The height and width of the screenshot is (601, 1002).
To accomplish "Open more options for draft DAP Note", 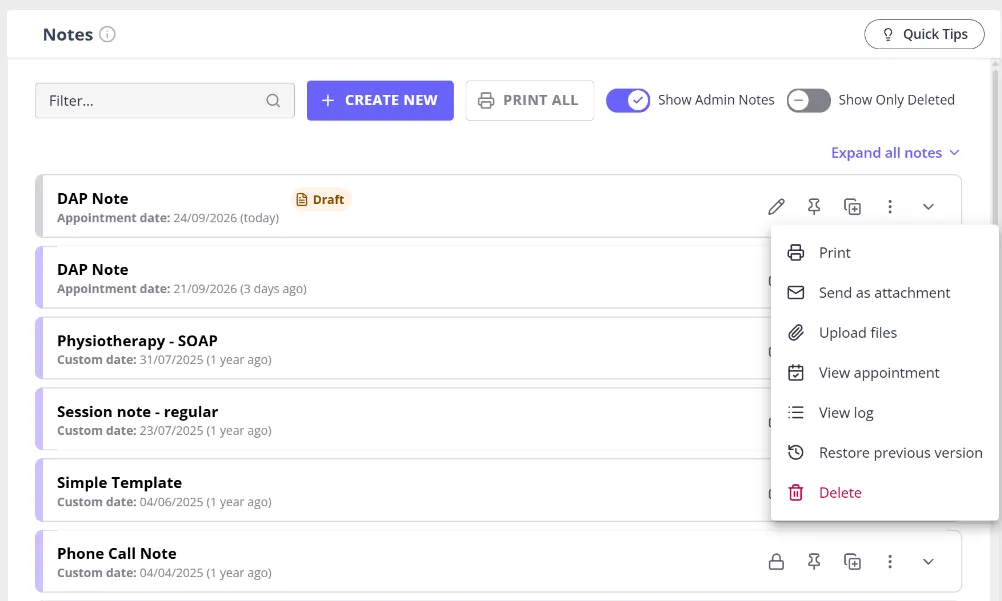I will point(890,207).
